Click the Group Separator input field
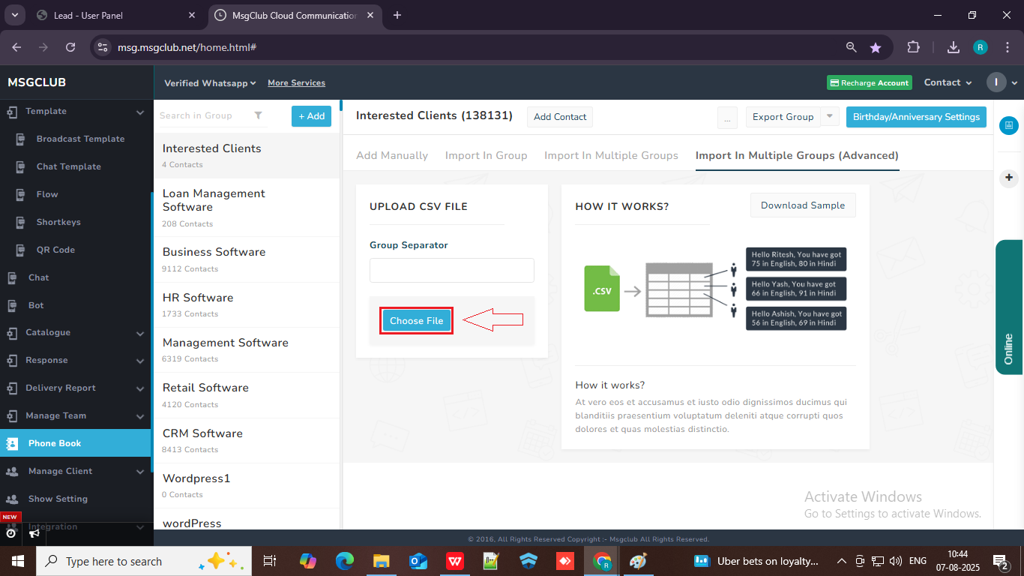Image resolution: width=1024 pixels, height=576 pixels. 452,270
